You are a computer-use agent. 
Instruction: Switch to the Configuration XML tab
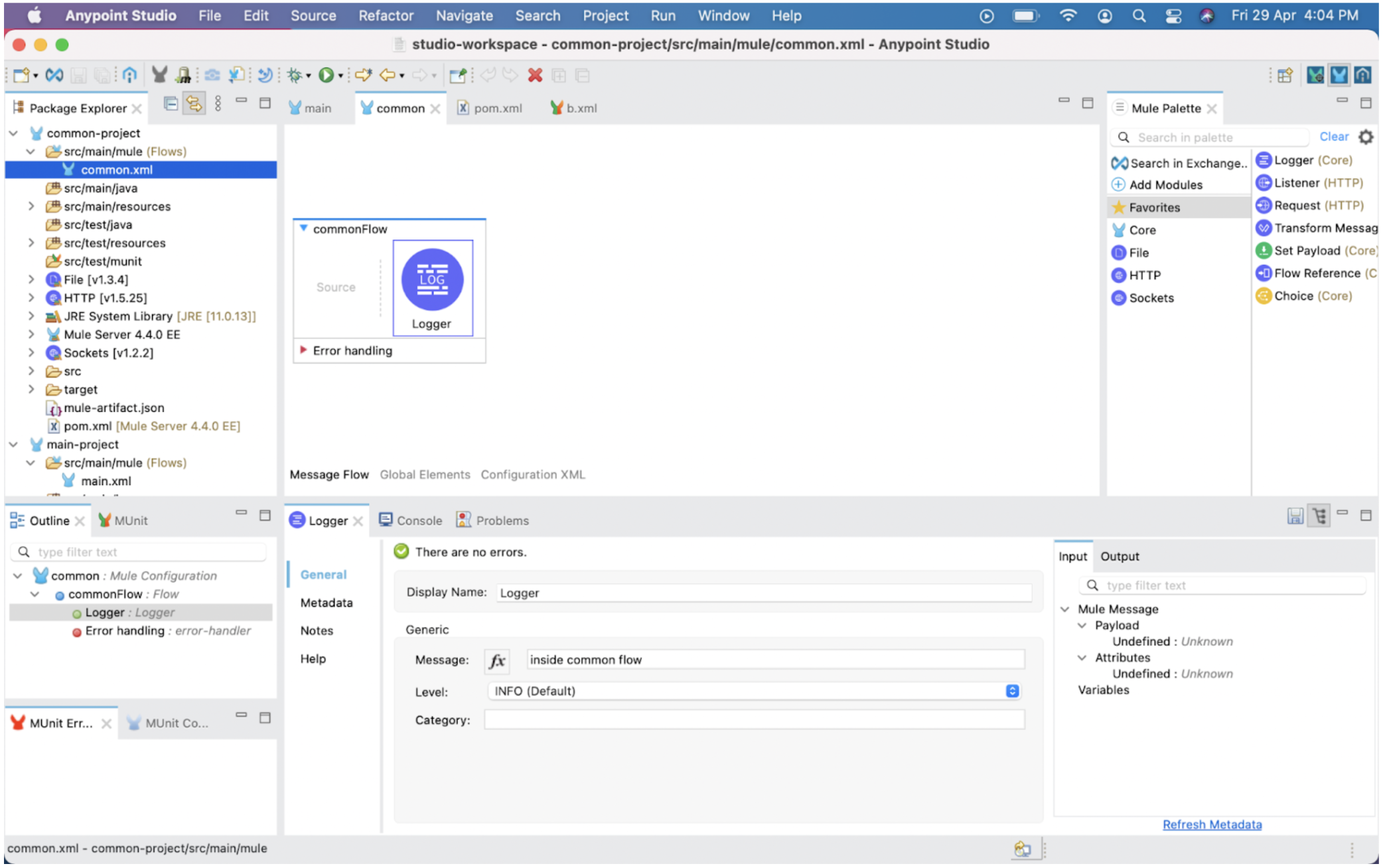[532, 475]
